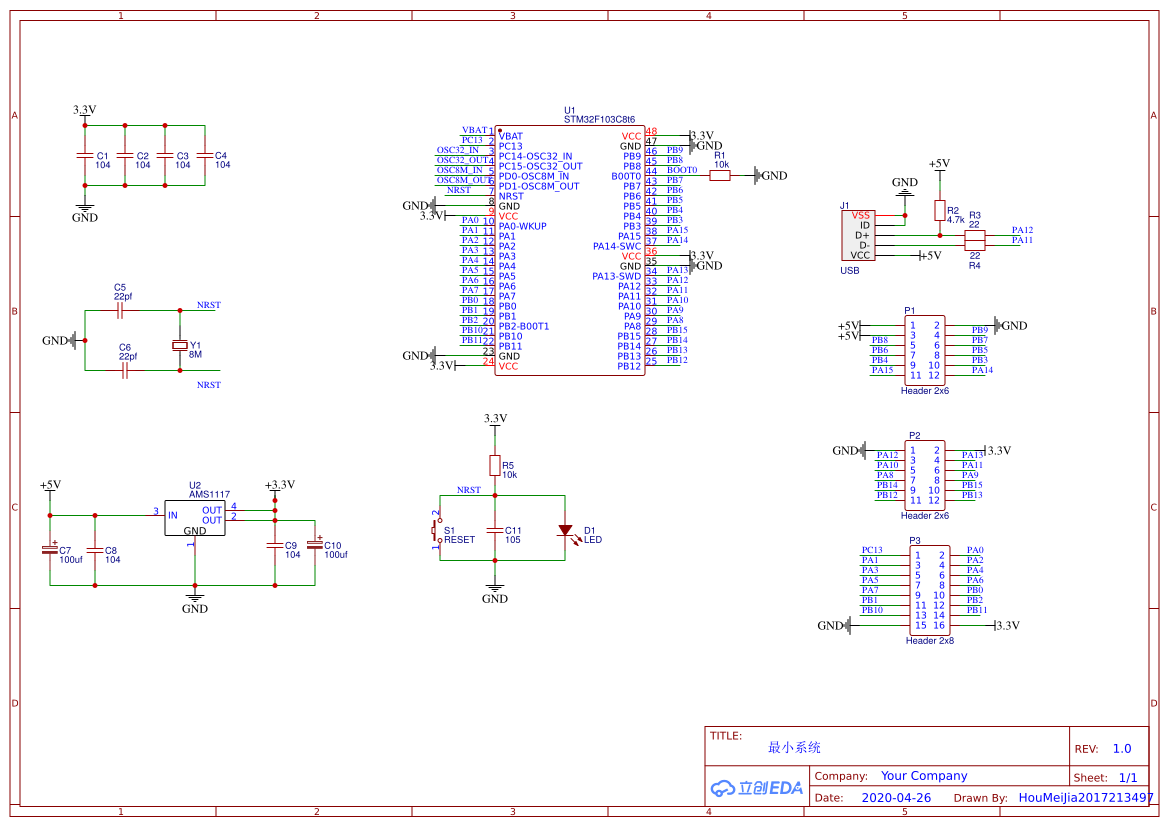This screenshot has width=1169, height=827.
Task: Select the U2 AMS1117 regulator block
Action: point(195,518)
